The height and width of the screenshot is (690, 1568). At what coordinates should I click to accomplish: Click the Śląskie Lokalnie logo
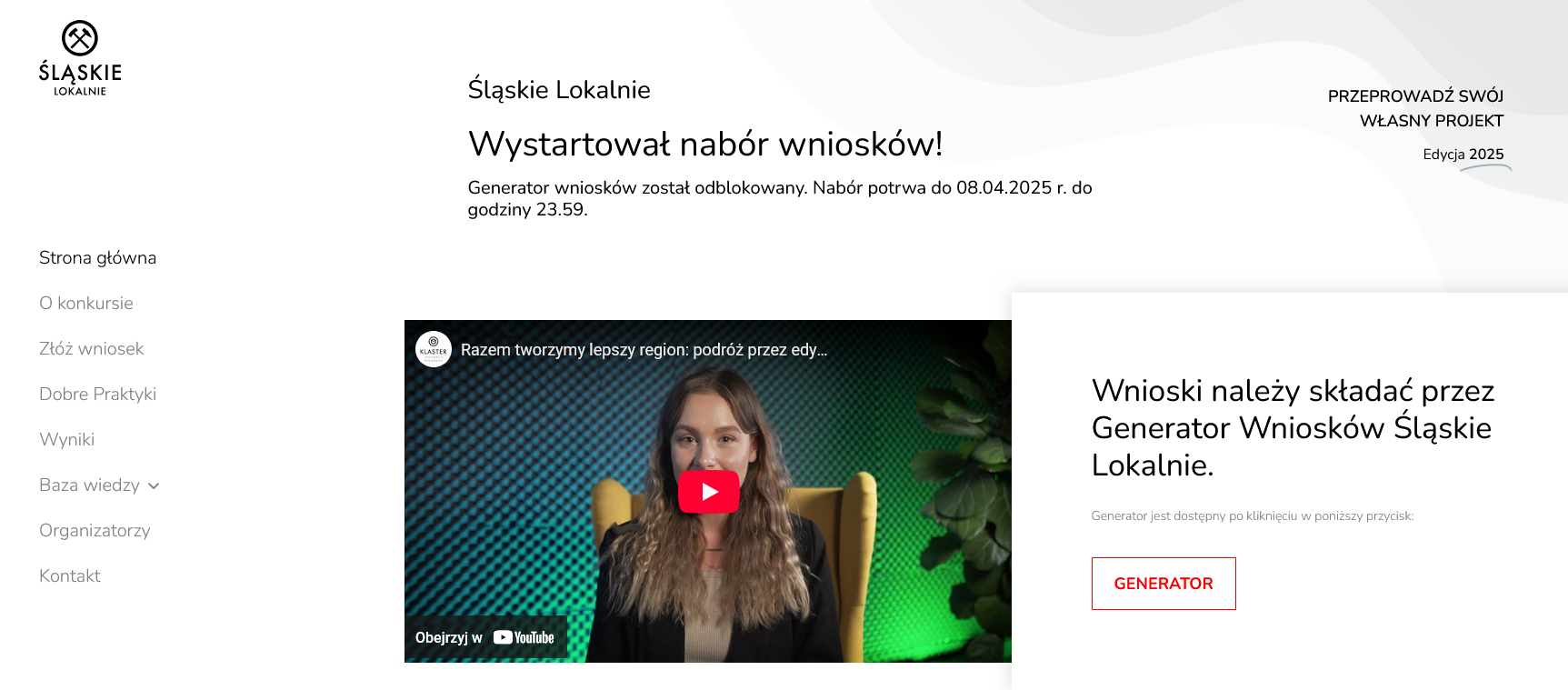point(80,58)
